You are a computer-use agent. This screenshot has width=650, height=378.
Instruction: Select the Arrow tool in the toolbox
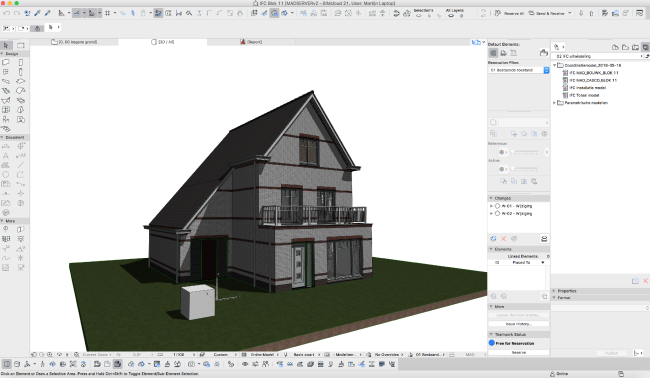point(6,45)
